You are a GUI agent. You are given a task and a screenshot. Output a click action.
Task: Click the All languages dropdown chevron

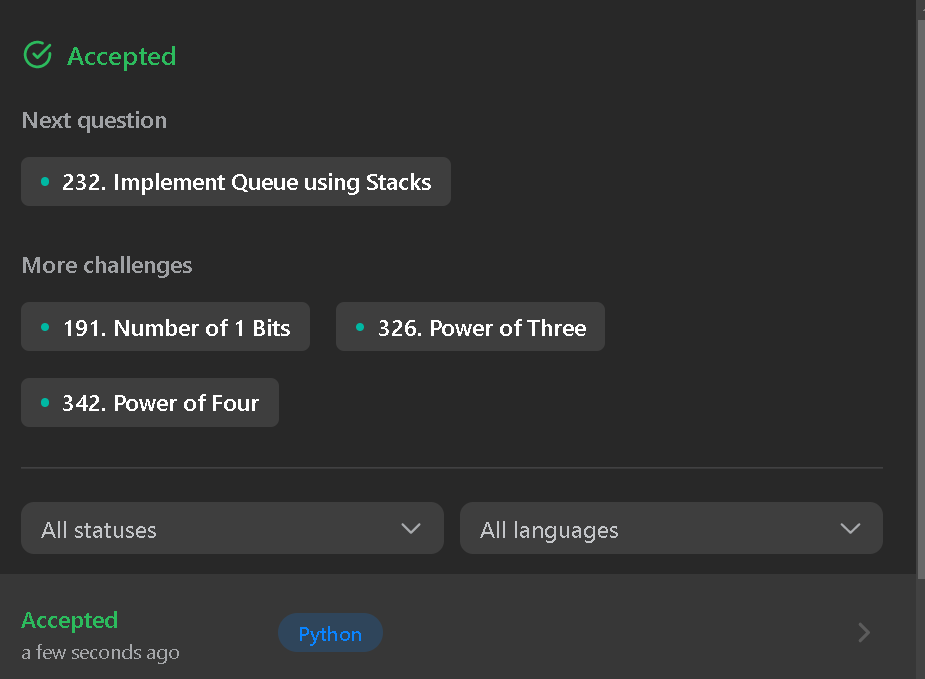pyautogui.click(x=850, y=529)
